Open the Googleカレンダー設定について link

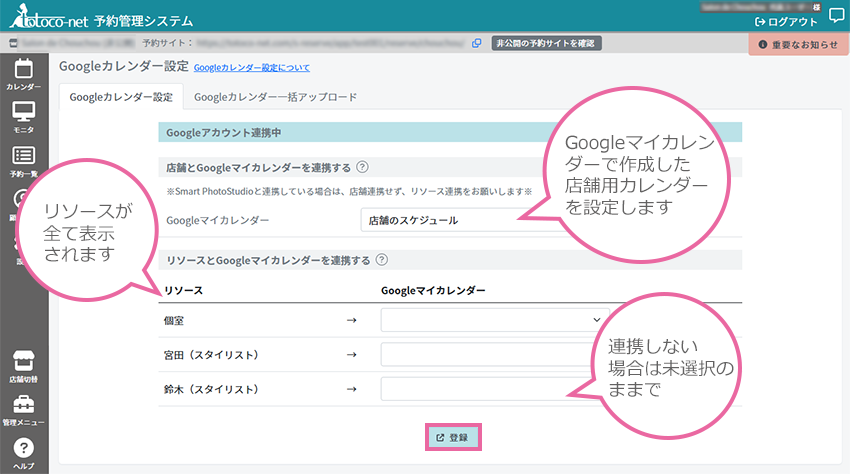pos(251,68)
